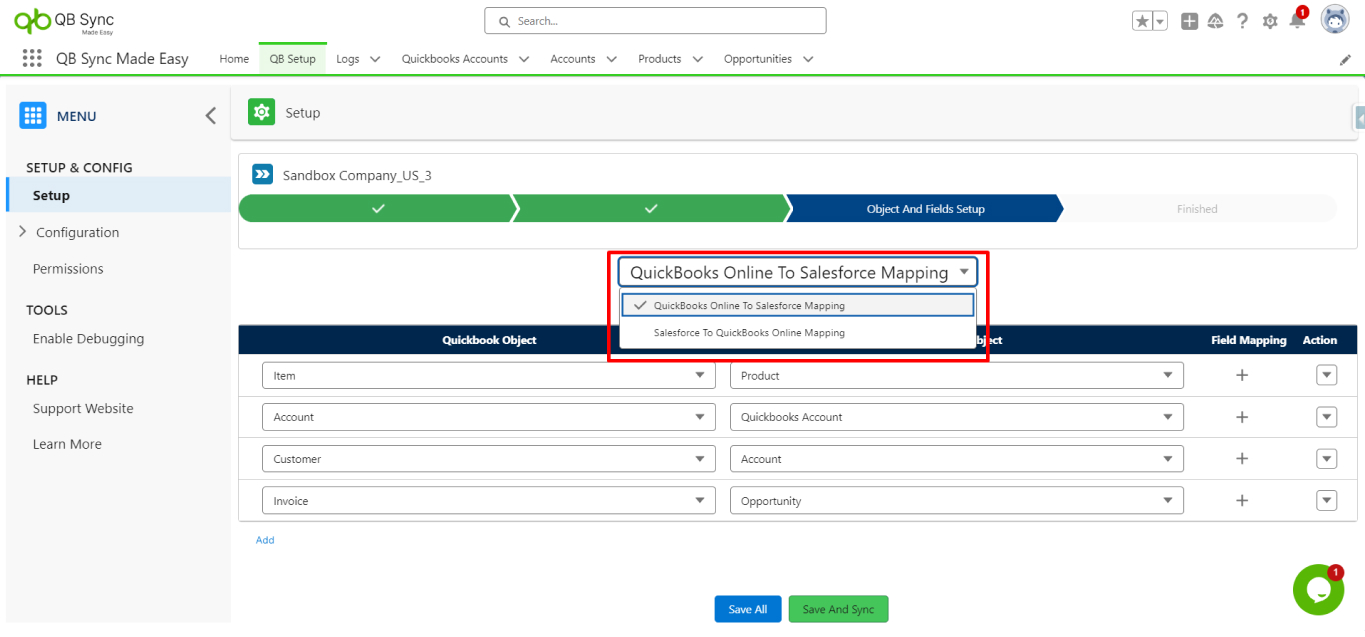Open the chat support bubble
The width and height of the screenshot is (1365, 637).
pyautogui.click(x=1318, y=590)
